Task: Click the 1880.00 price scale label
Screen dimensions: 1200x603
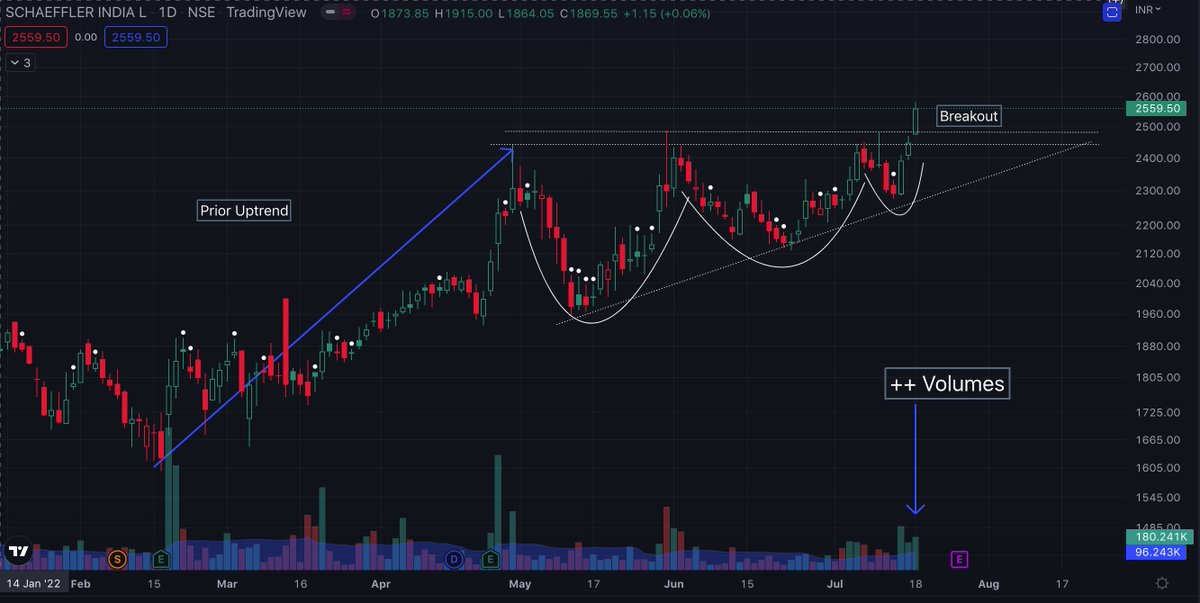Action: [1158, 346]
